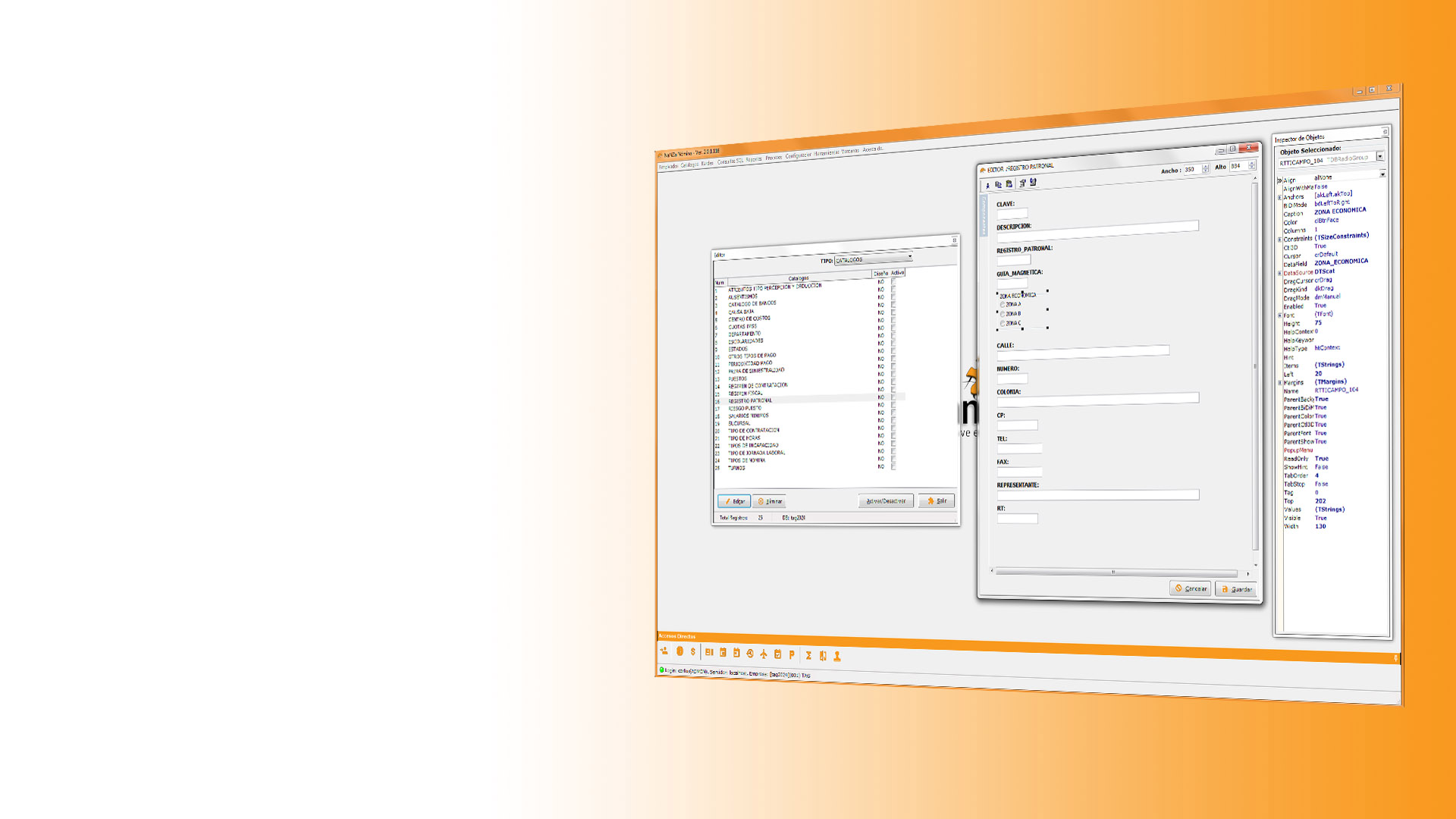This screenshot has width=1456, height=819.
Task: Click the clock history shortcut icon
Action: [750, 653]
